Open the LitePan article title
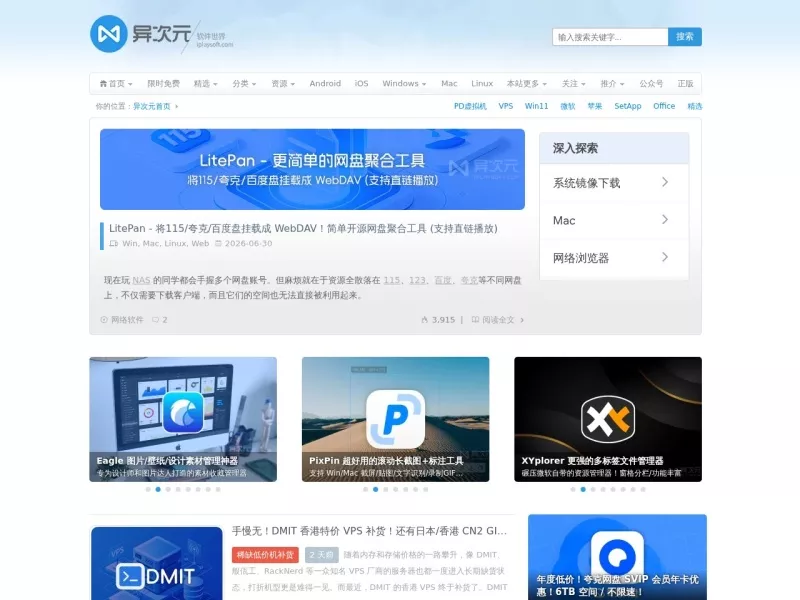 [x=303, y=229]
